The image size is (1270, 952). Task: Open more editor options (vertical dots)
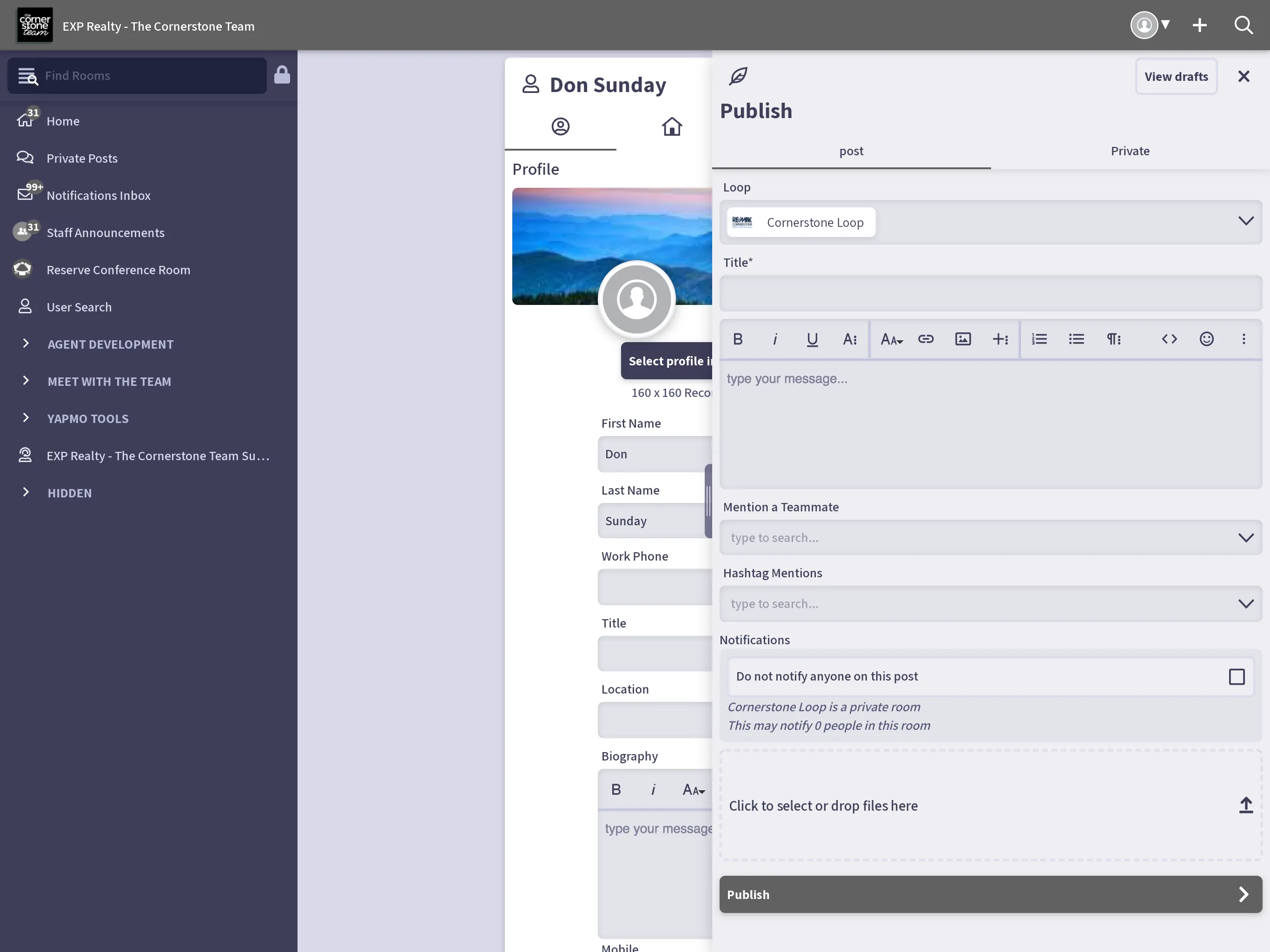(x=1244, y=339)
